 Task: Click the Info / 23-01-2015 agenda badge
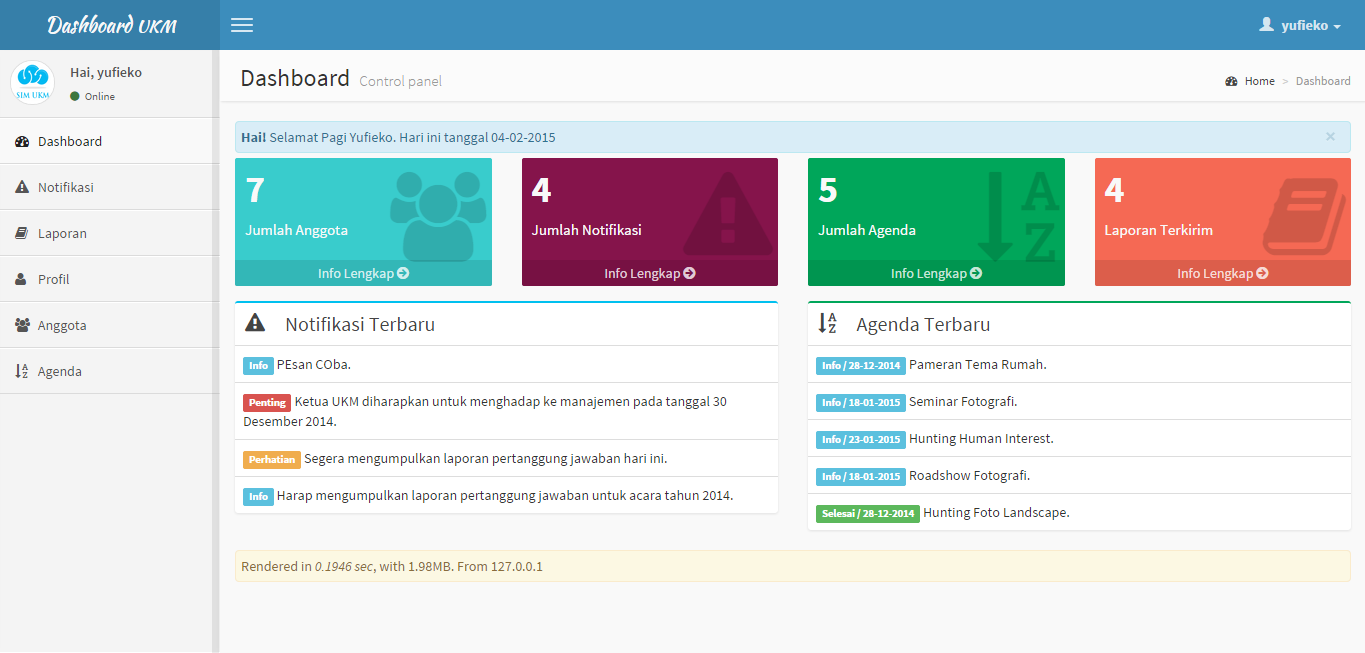point(861,440)
